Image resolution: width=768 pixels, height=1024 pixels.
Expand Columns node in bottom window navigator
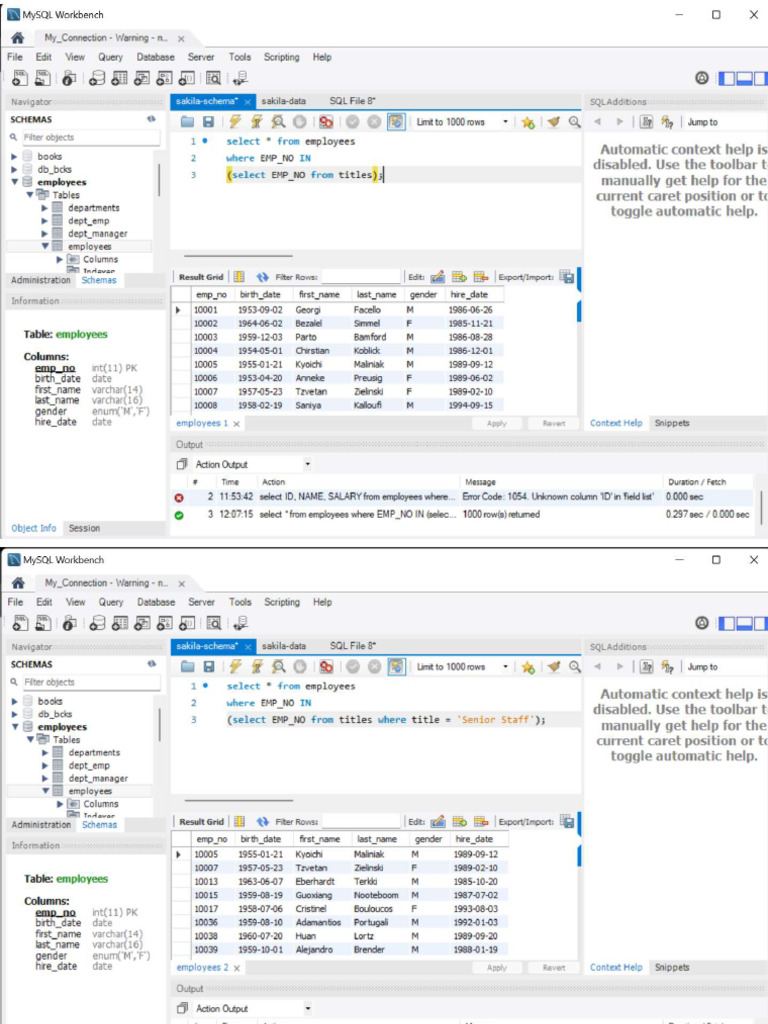coord(60,804)
